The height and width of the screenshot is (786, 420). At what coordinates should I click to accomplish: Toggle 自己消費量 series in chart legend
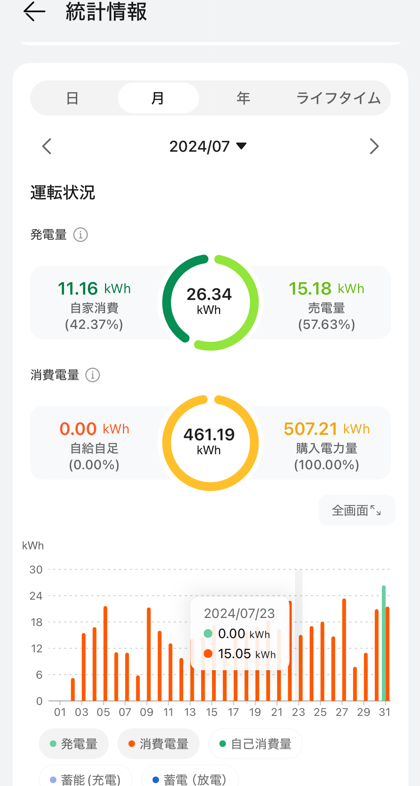pos(255,744)
